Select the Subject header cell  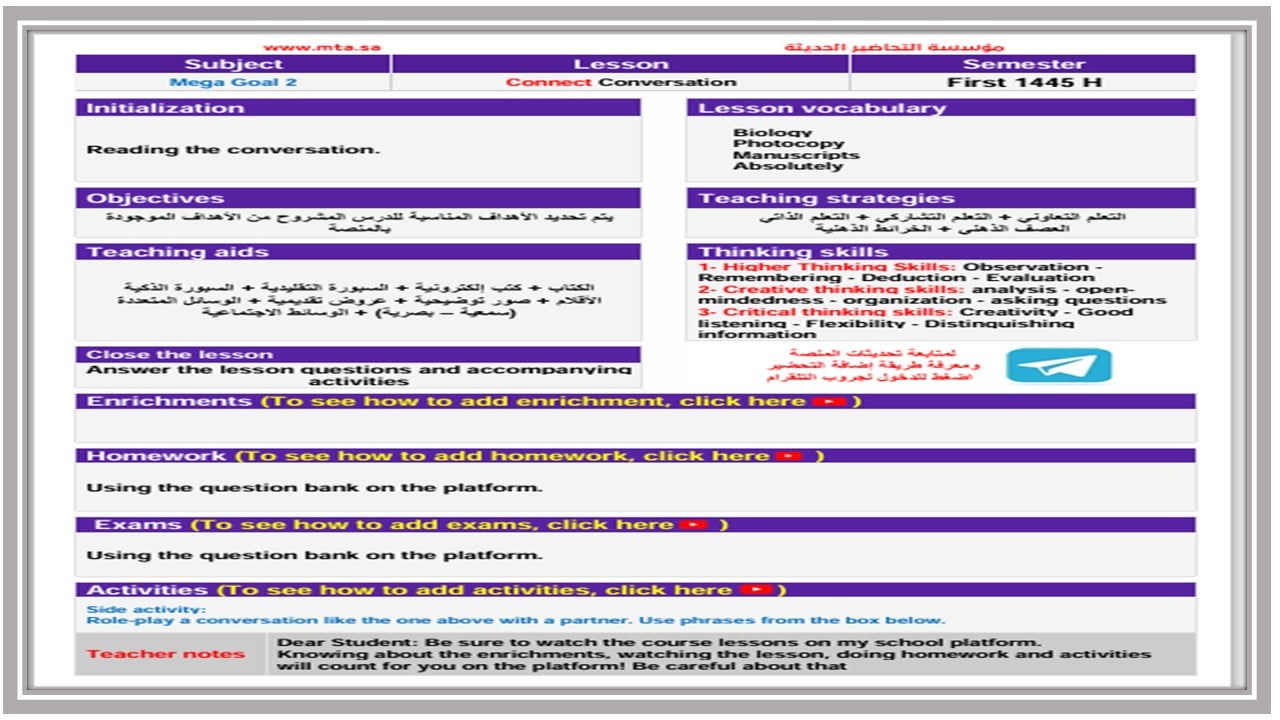pyautogui.click(x=233, y=64)
